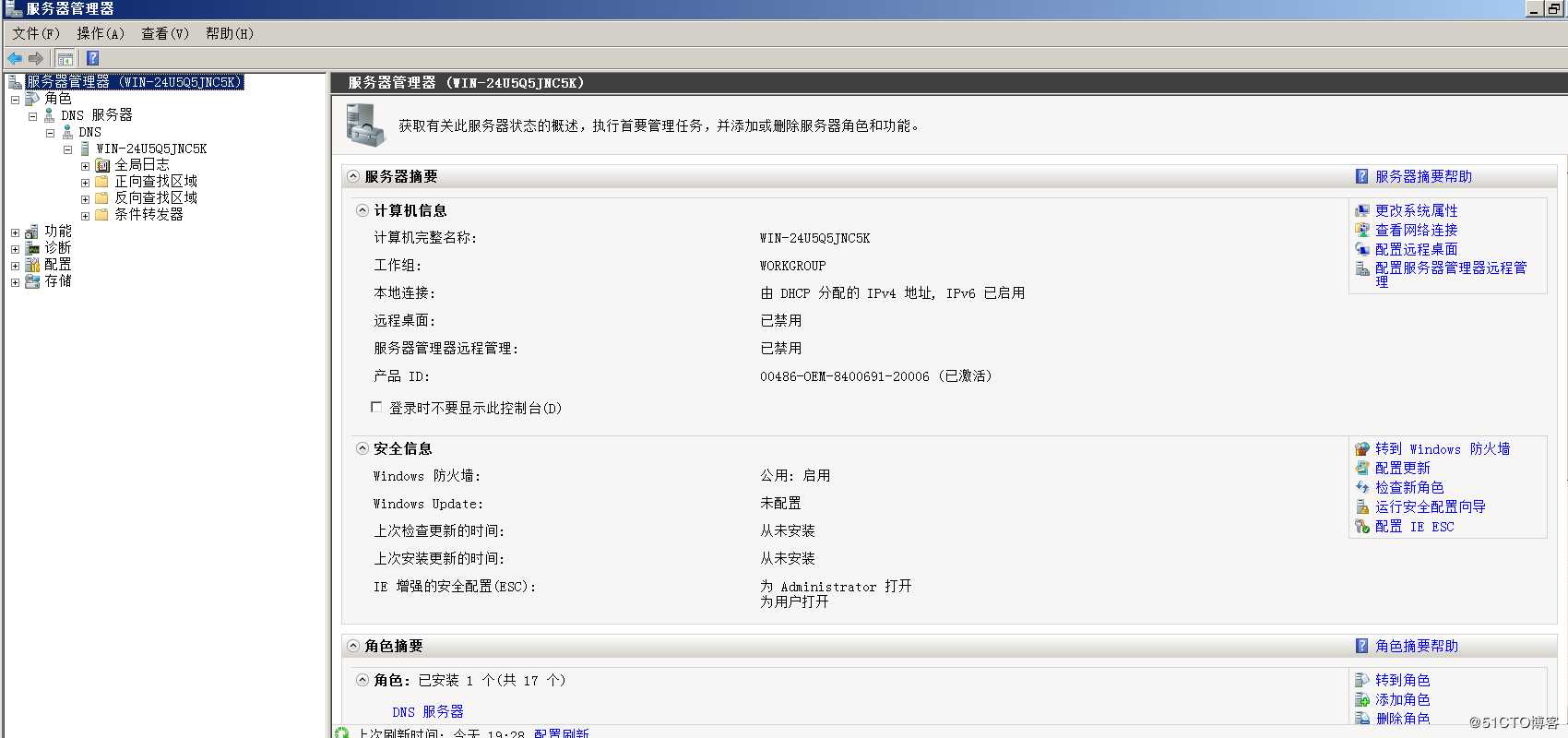This screenshot has width=1568, height=738.
Task: Click the DNS 服务器 node icon
Action: pyautogui.click(x=50, y=115)
